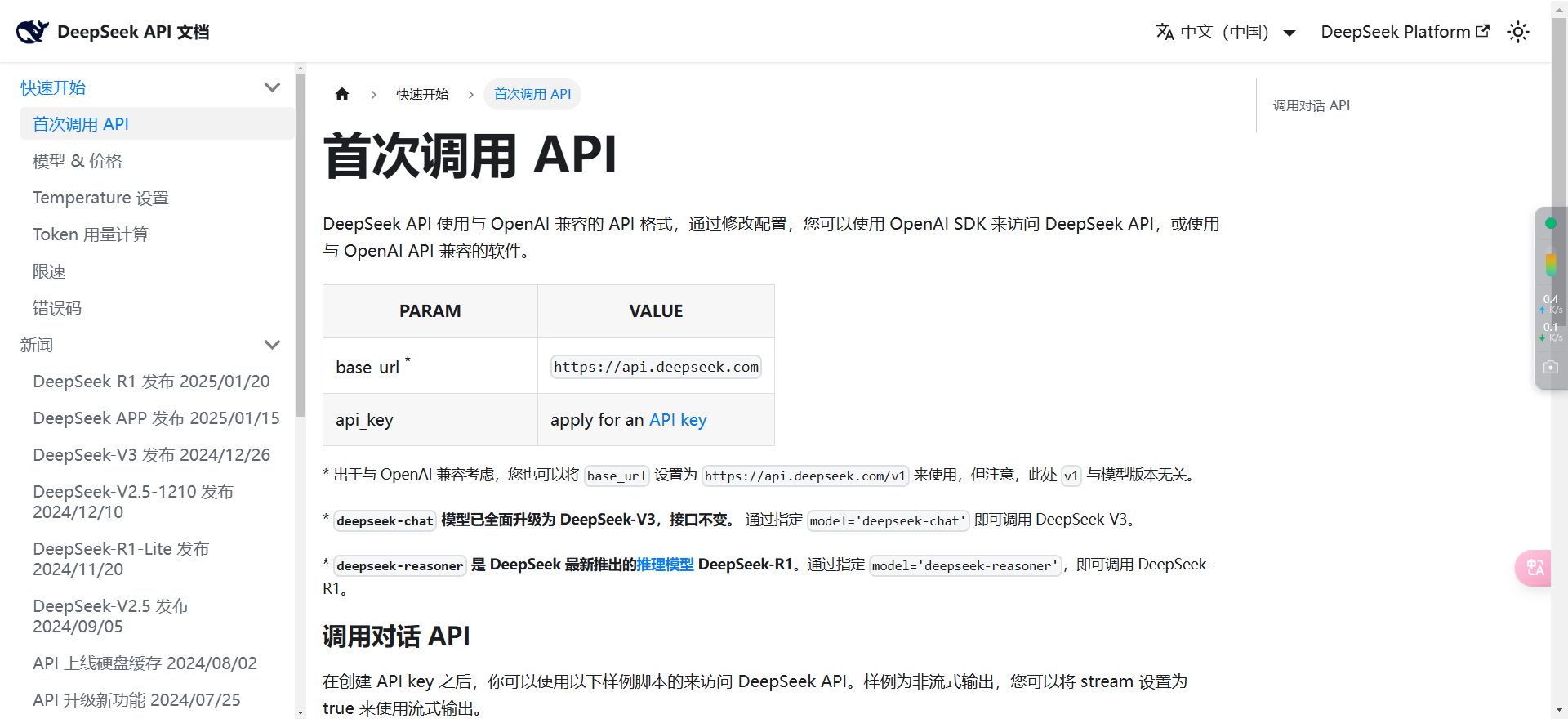Click the DeepSeek whale logo
This screenshot has width=1568, height=719.
[33, 32]
